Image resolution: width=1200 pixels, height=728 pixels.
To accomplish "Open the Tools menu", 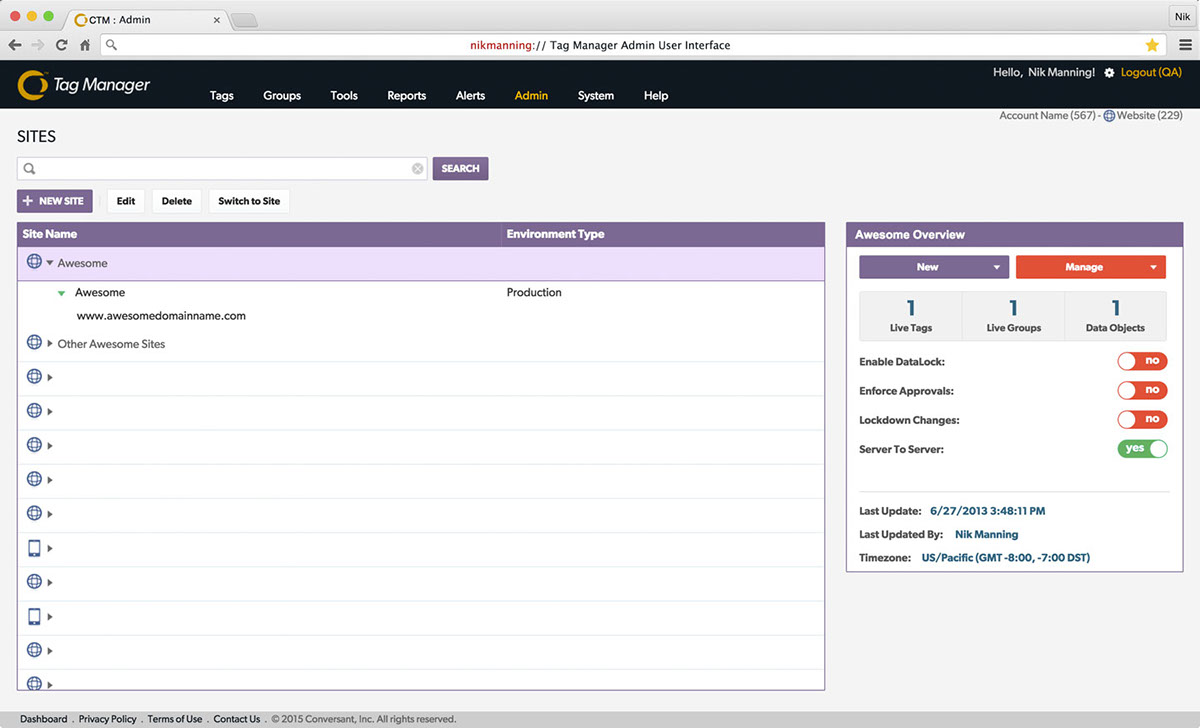I will coord(344,96).
